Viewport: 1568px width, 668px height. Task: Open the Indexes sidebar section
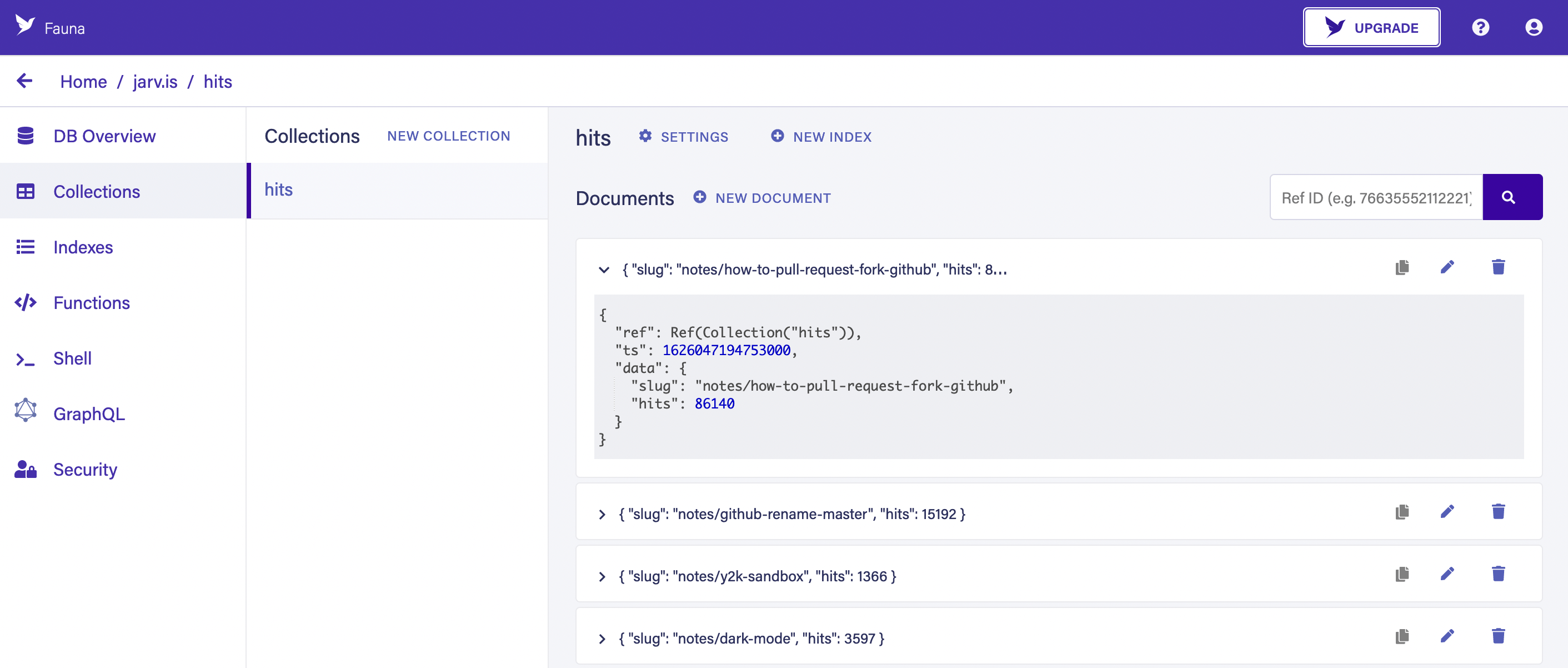click(x=83, y=247)
